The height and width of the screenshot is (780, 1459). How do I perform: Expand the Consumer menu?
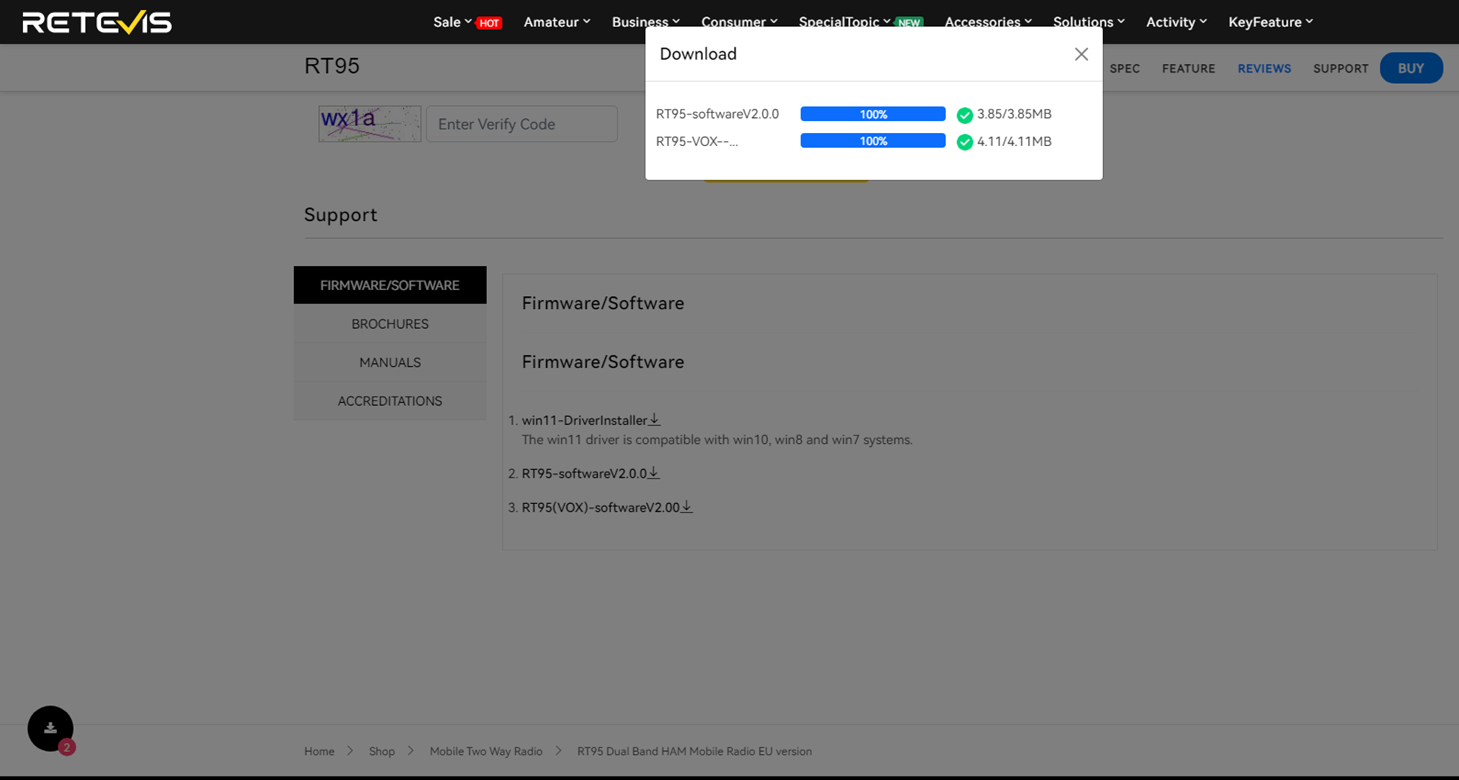coord(739,22)
